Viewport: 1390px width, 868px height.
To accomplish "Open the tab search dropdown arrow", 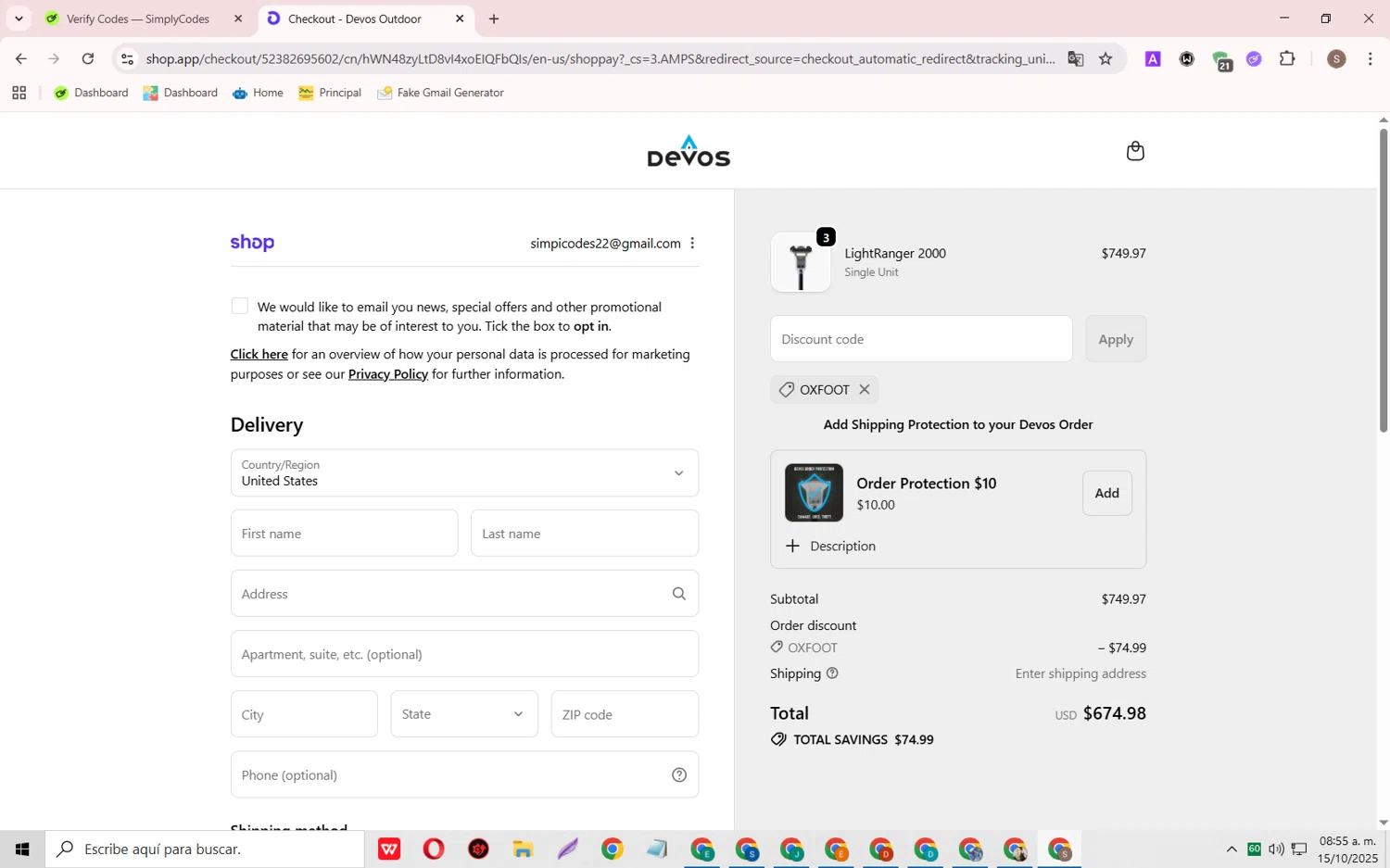I will (19, 19).
